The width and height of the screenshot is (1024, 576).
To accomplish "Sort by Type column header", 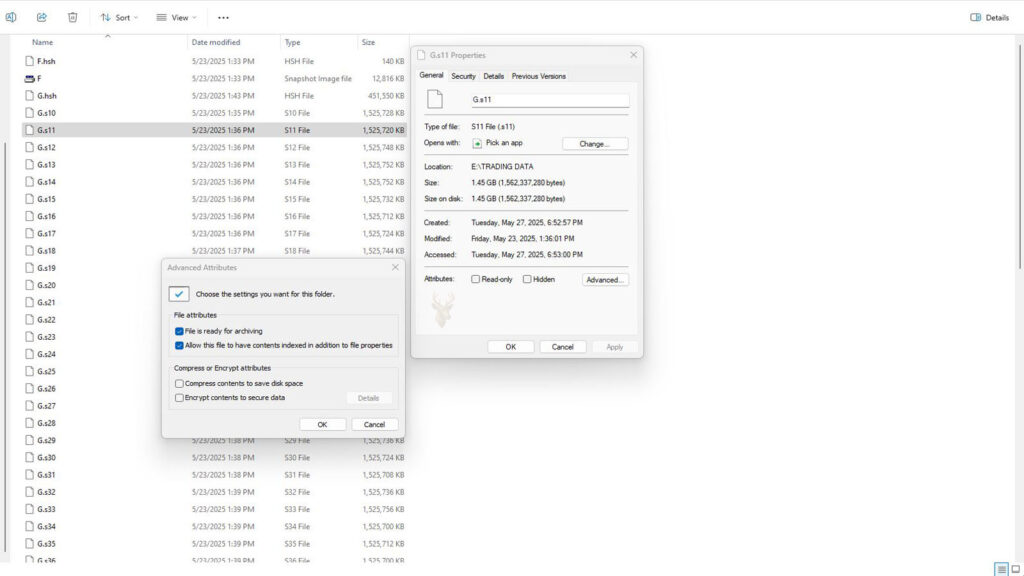I will (293, 42).
